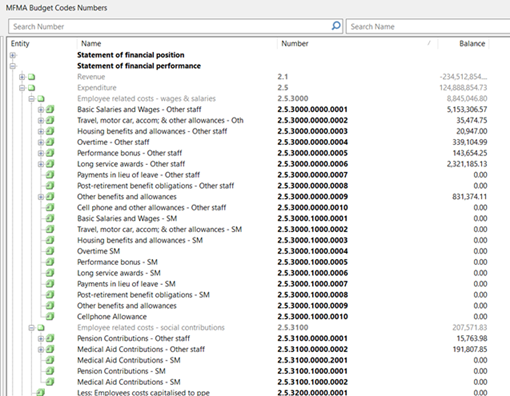Collapse Employee related costs - social contributions
Screen dimensions: 510x396
tap(31, 328)
